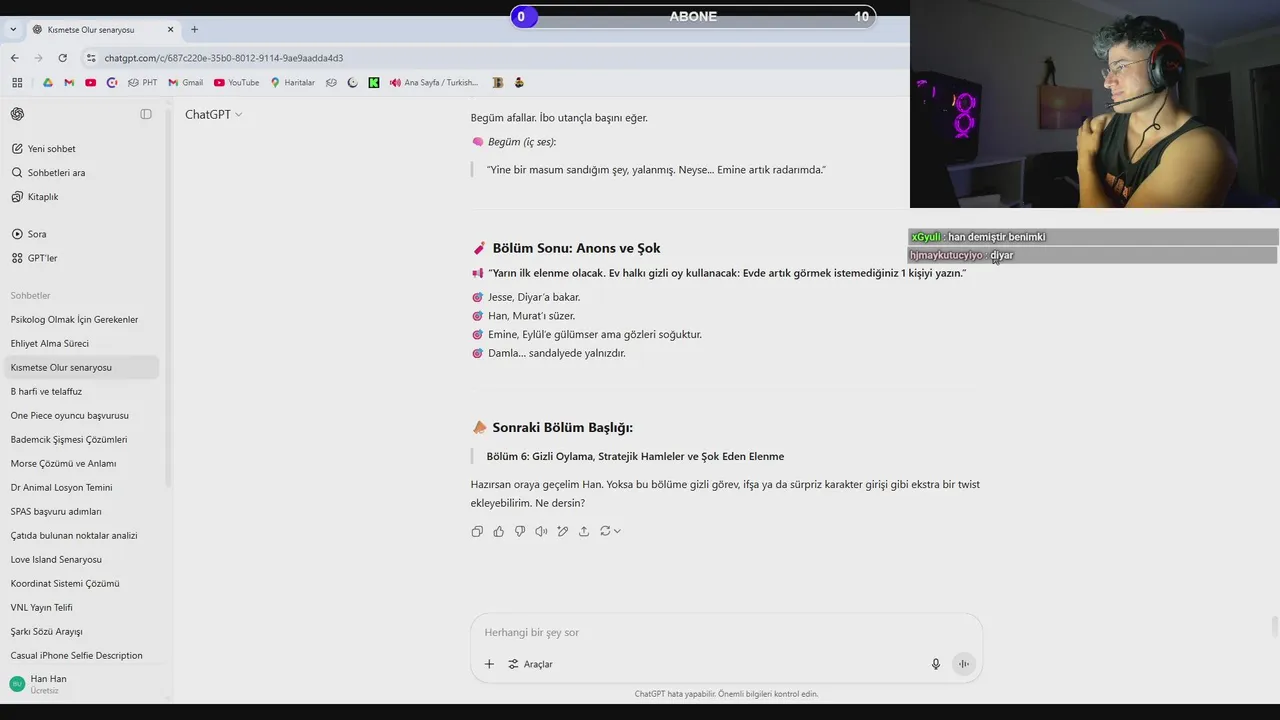Open the Araçlar tools menu
The image size is (1280, 720).
tap(530, 664)
